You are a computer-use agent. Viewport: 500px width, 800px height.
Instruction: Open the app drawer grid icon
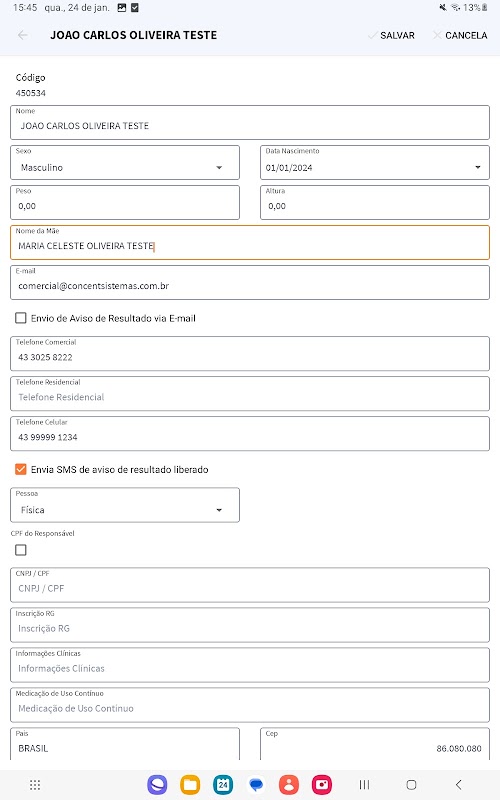click(x=35, y=785)
